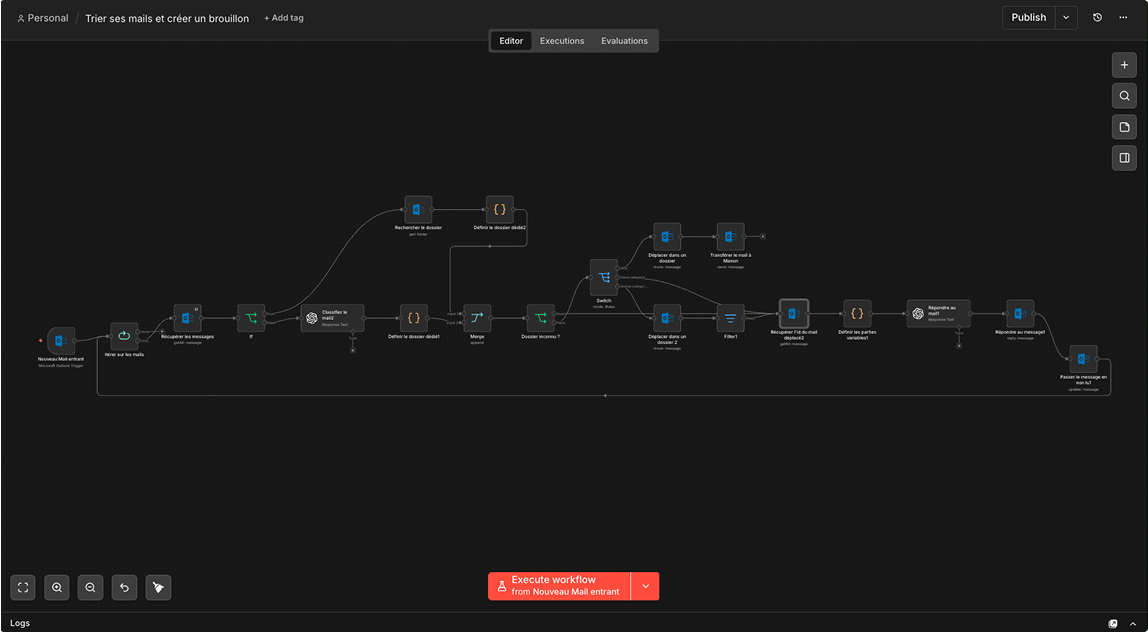Add a sticky note to the canvas
This screenshot has height=632, width=1148.
click(1125, 127)
